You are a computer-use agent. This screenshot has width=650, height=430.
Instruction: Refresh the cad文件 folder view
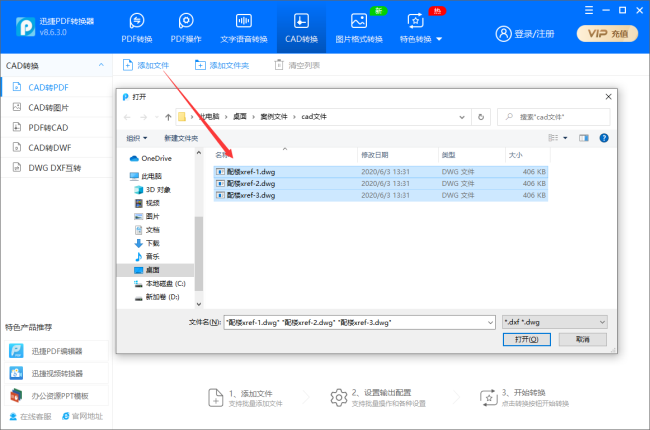(481, 117)
